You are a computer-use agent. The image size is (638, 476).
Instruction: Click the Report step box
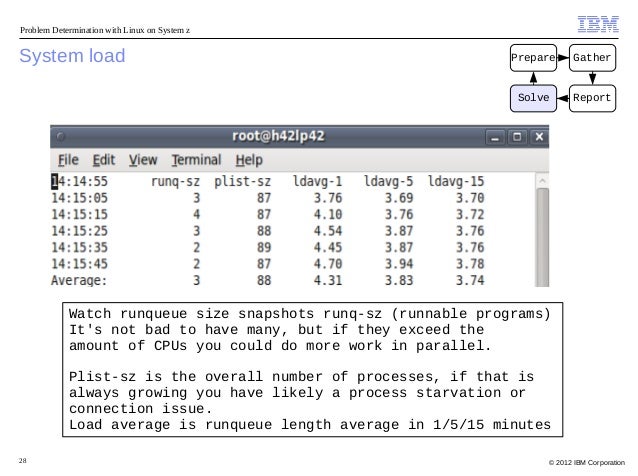(x=592, y=98)
